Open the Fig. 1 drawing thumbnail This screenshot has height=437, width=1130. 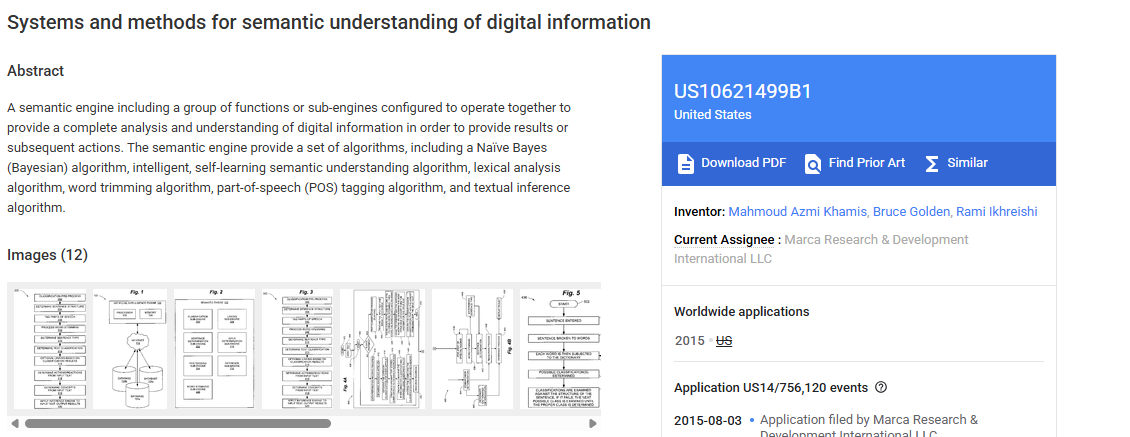click(130, 349)
